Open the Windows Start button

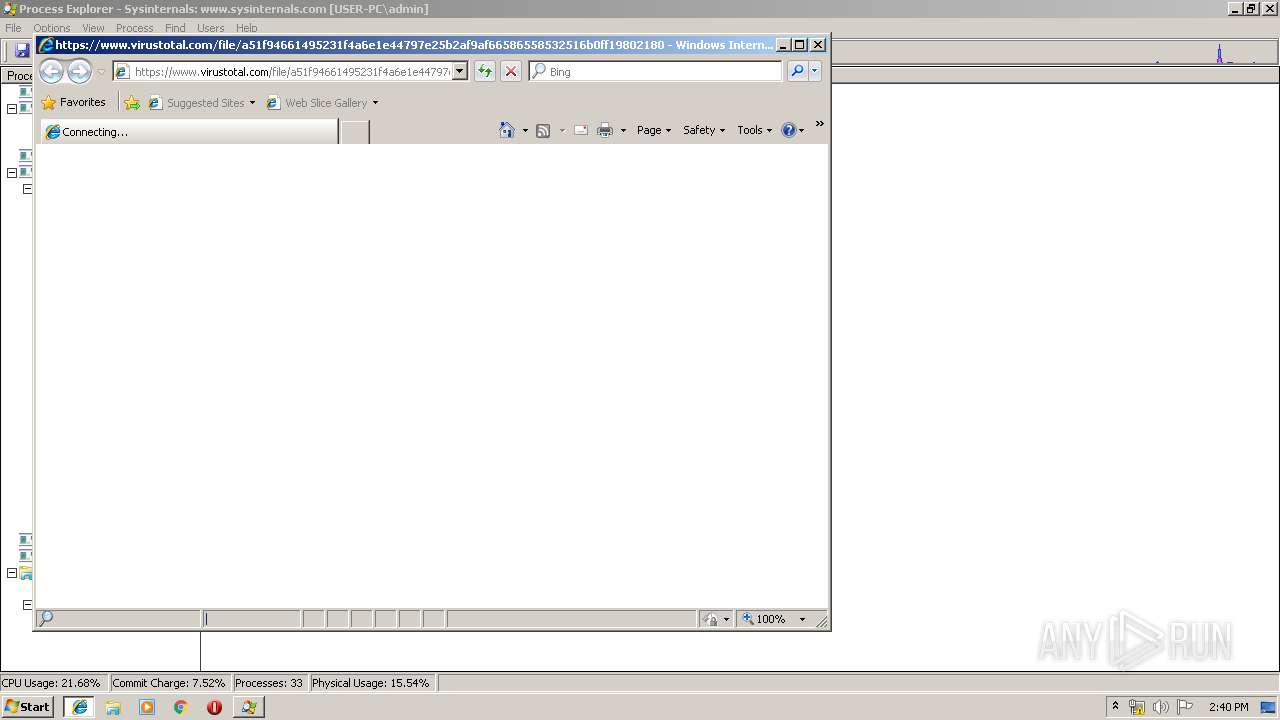click(x=27, y=706)
